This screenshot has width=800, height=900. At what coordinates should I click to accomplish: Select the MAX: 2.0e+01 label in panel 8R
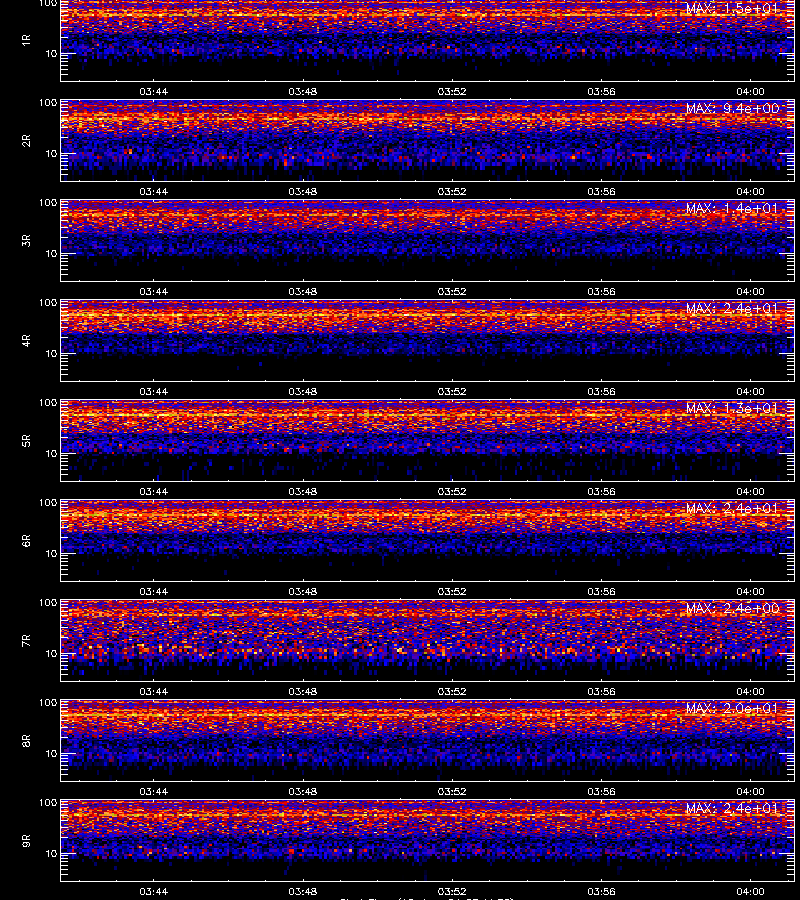coord(732,708)
